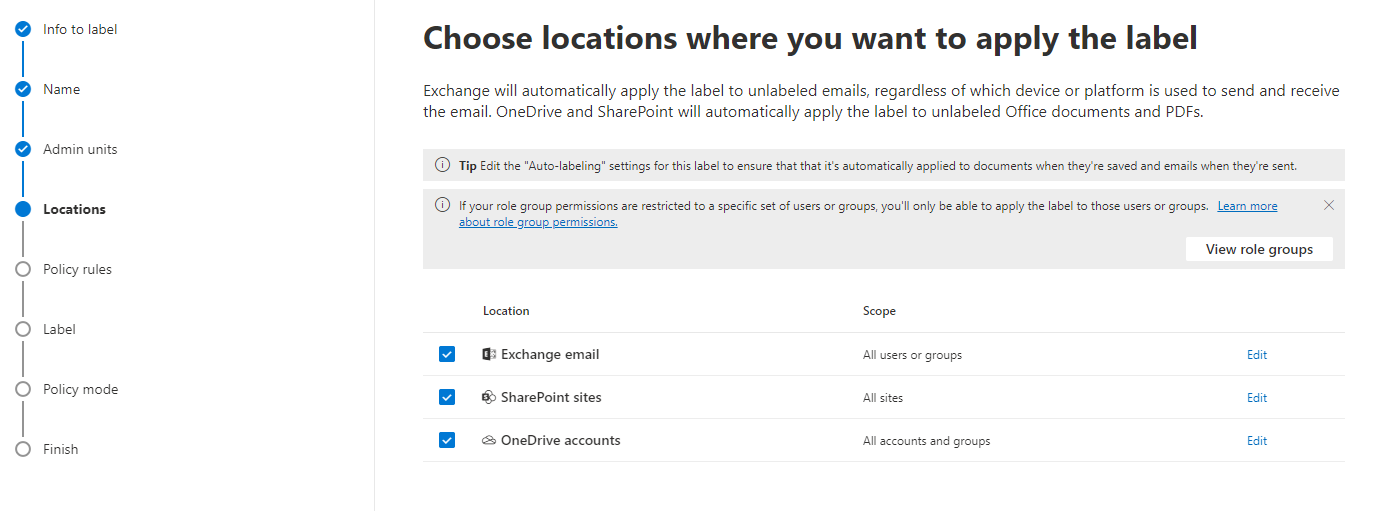Dismiss the role group permissions notice
The height and width of the screenshot is (511, 1382).
pos(1328,205)
